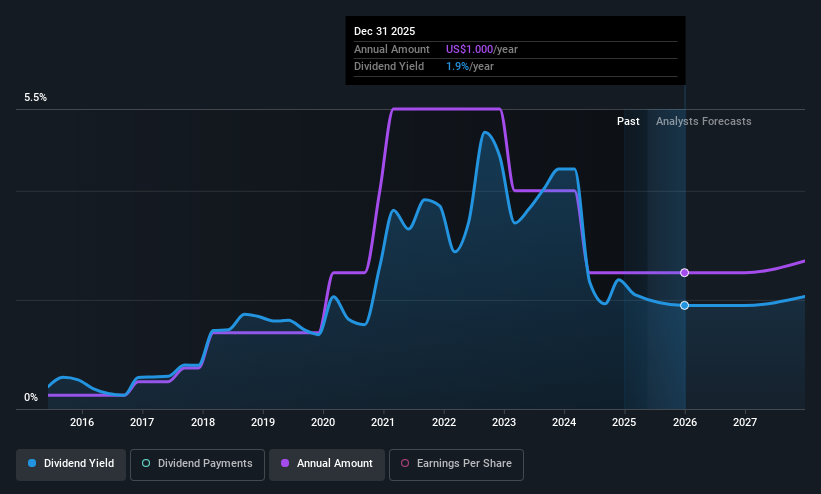Click the Past section label

(628, 122)
